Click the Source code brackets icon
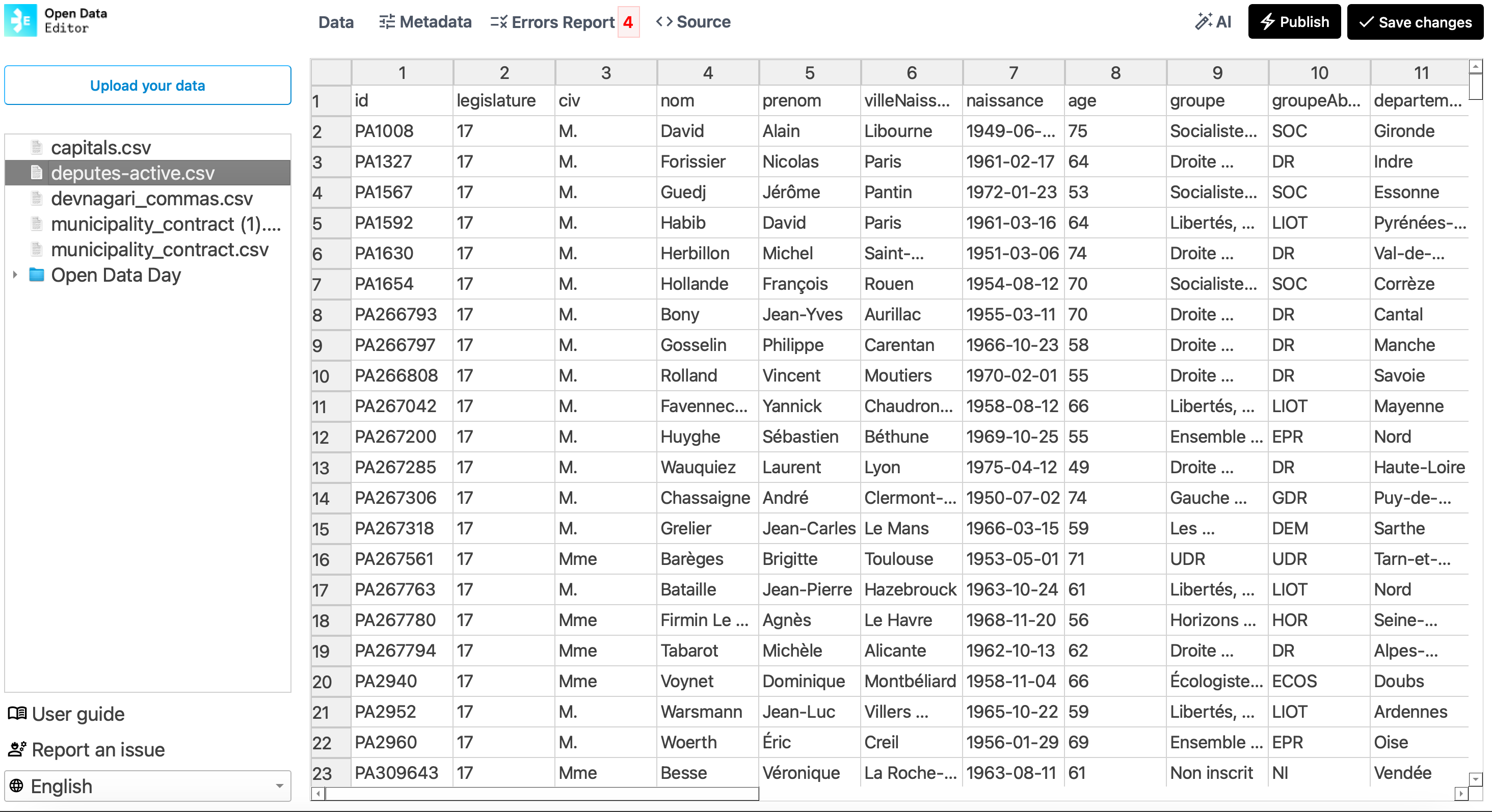The image size is (1492, 812). pyautogui.click(x=664, y=21)
